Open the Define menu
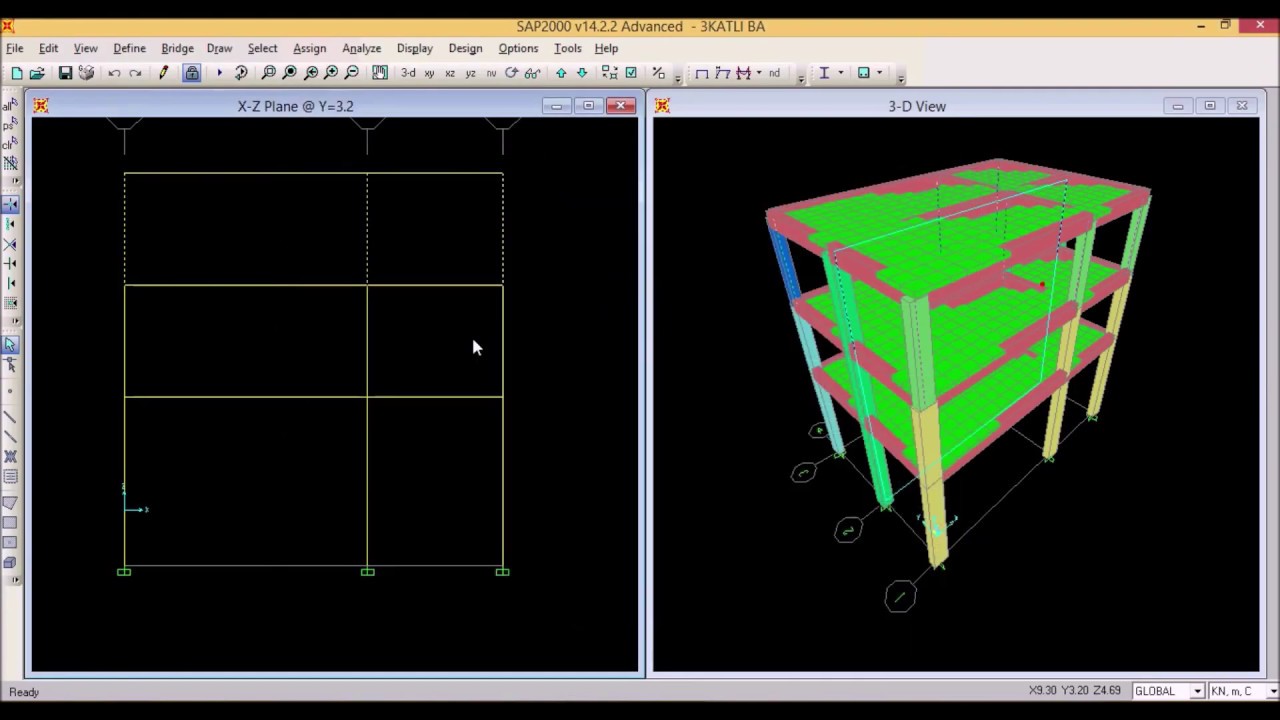 pyautogui.click(x=129, y=48)
